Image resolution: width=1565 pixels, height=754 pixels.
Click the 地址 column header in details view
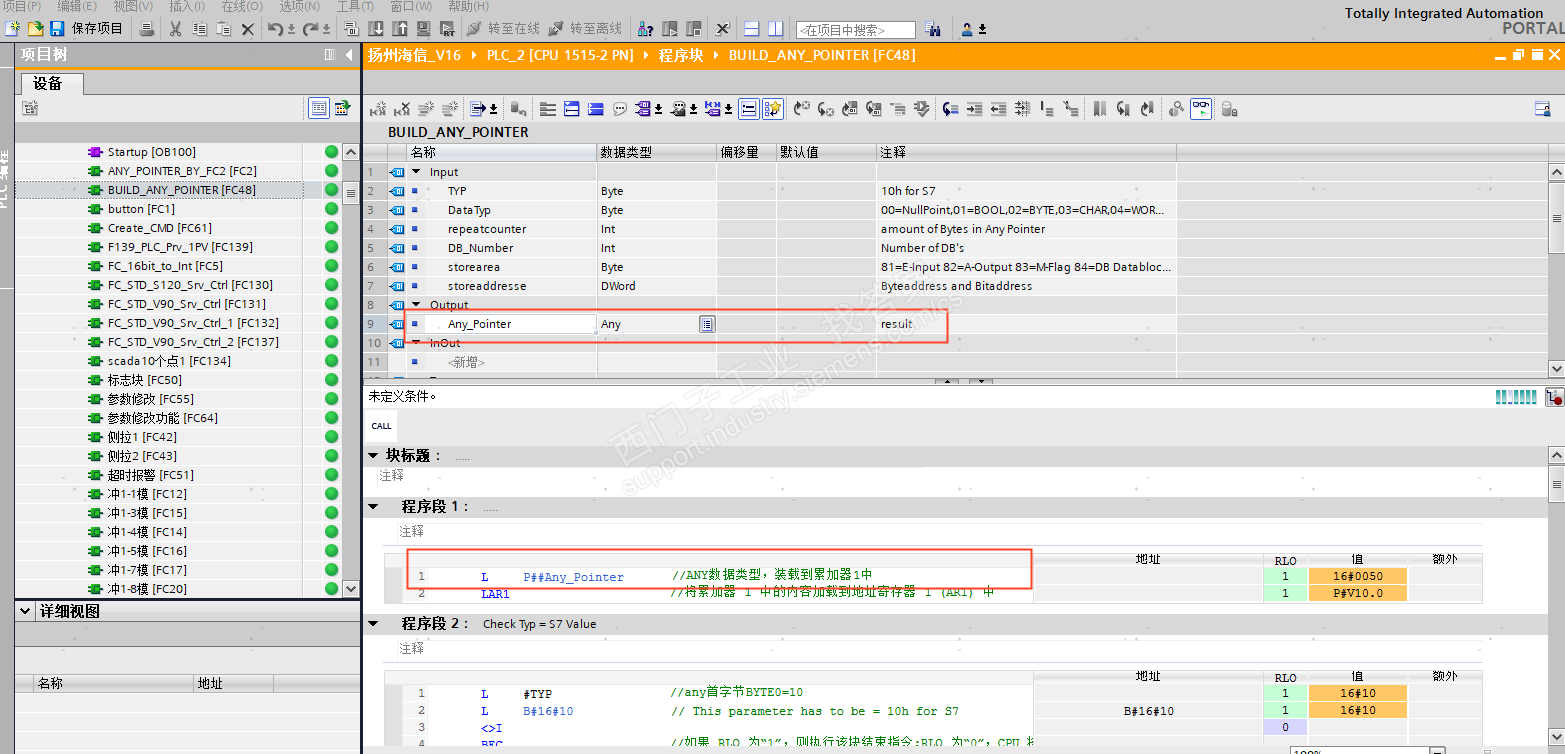pos(233,684)
